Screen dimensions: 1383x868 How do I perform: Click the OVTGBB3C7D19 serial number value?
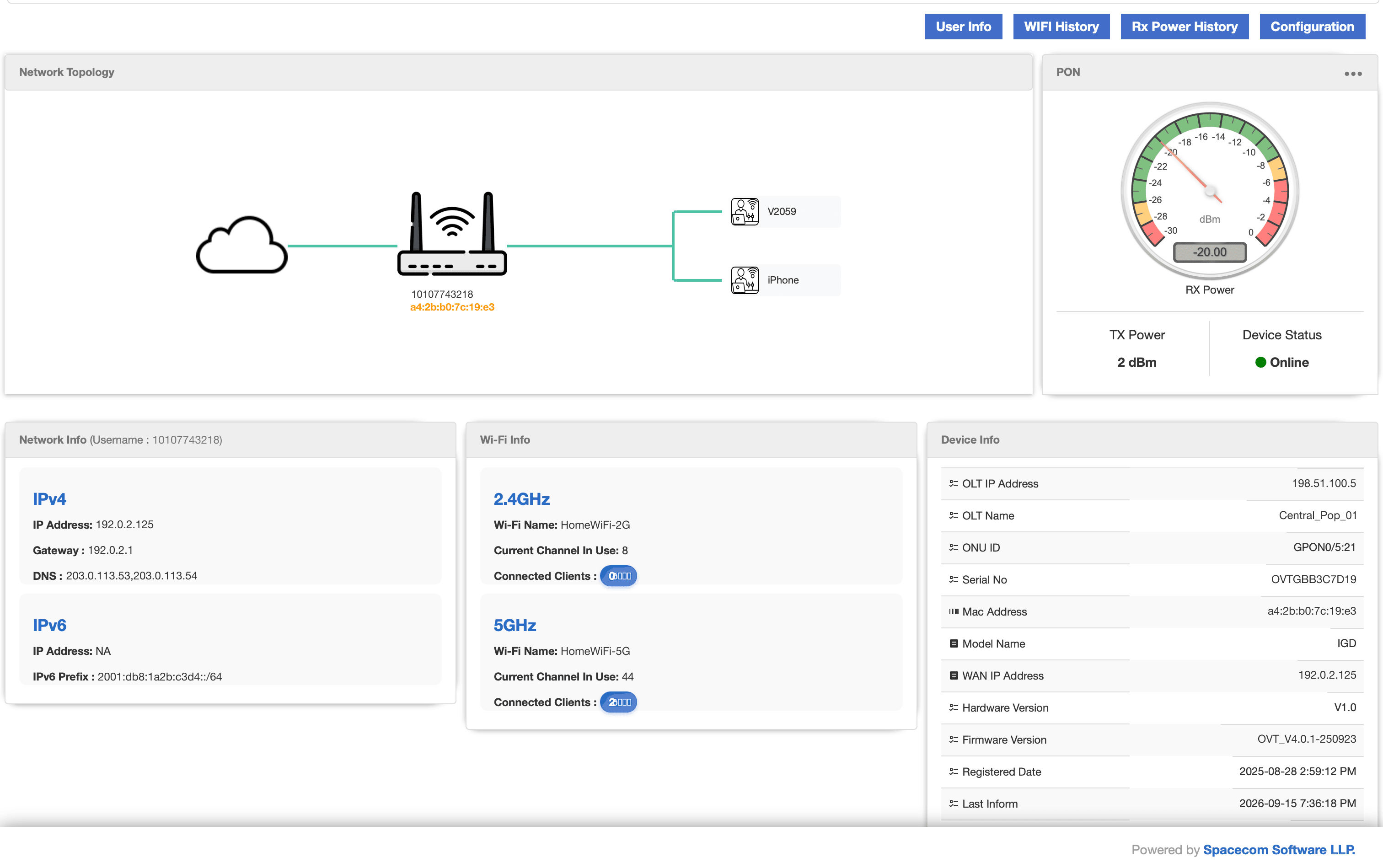tap(1313, 579)
